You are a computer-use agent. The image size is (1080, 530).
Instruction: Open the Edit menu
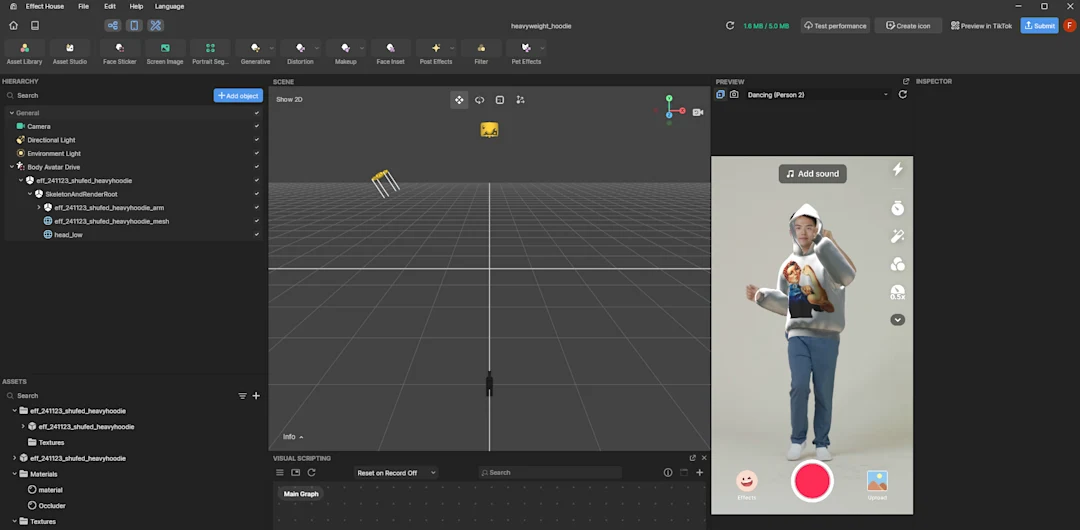(110, 6)
